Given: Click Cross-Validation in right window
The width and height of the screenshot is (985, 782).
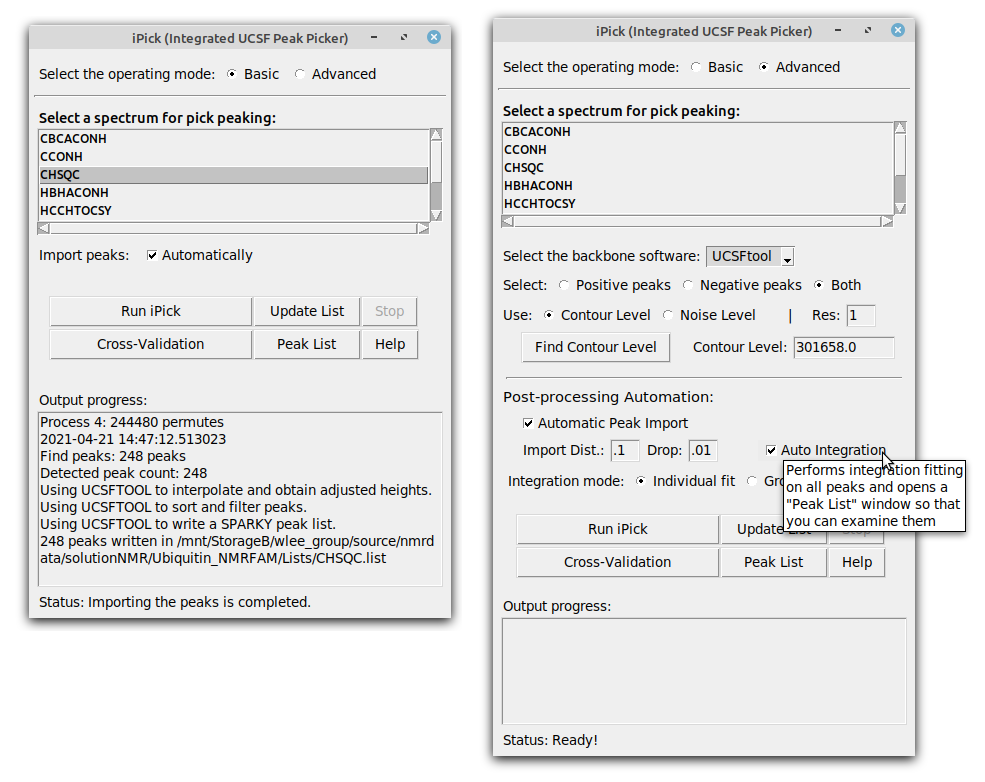Looking at the screenshot, I should [x=618, y=562].
